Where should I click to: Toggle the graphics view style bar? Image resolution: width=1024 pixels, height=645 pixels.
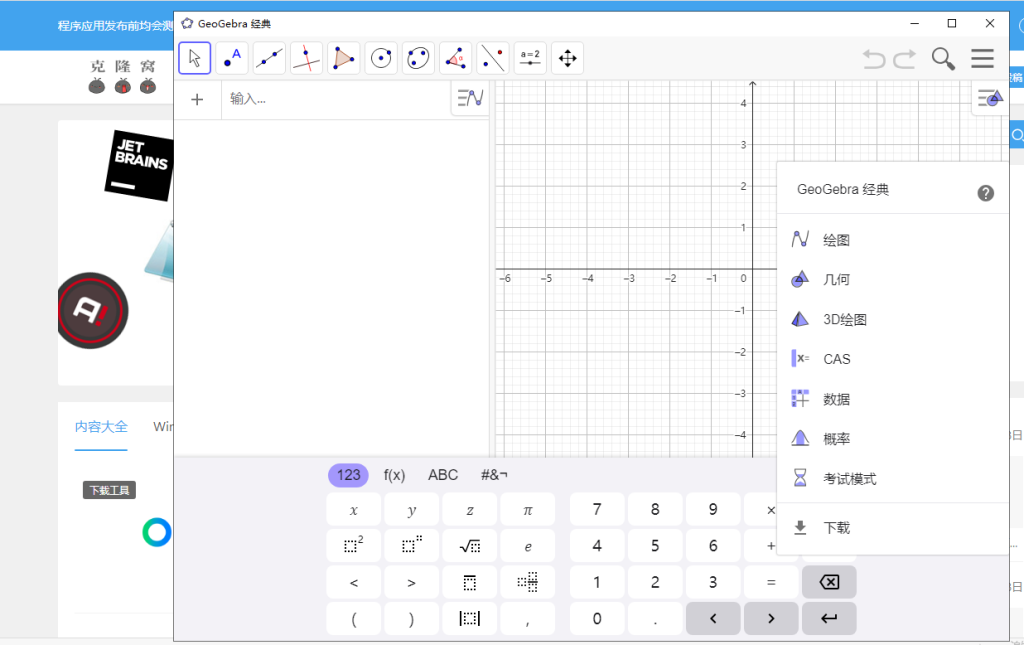point(989,99)
